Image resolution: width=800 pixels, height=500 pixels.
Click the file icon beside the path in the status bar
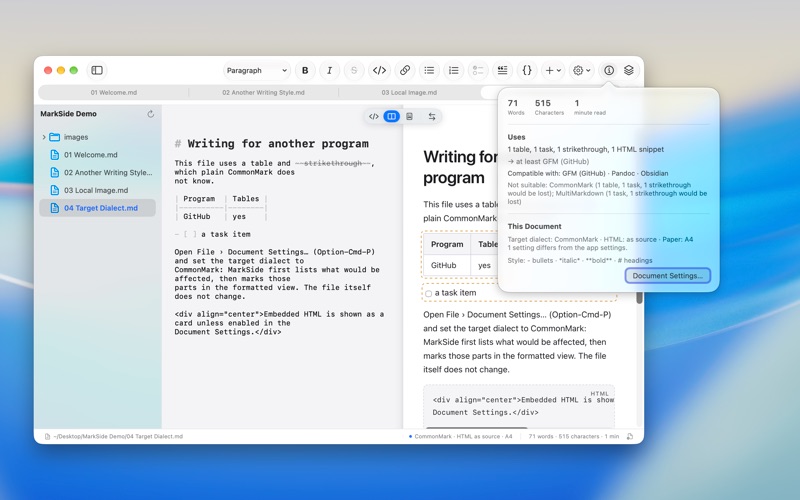[x=47, y=436]
